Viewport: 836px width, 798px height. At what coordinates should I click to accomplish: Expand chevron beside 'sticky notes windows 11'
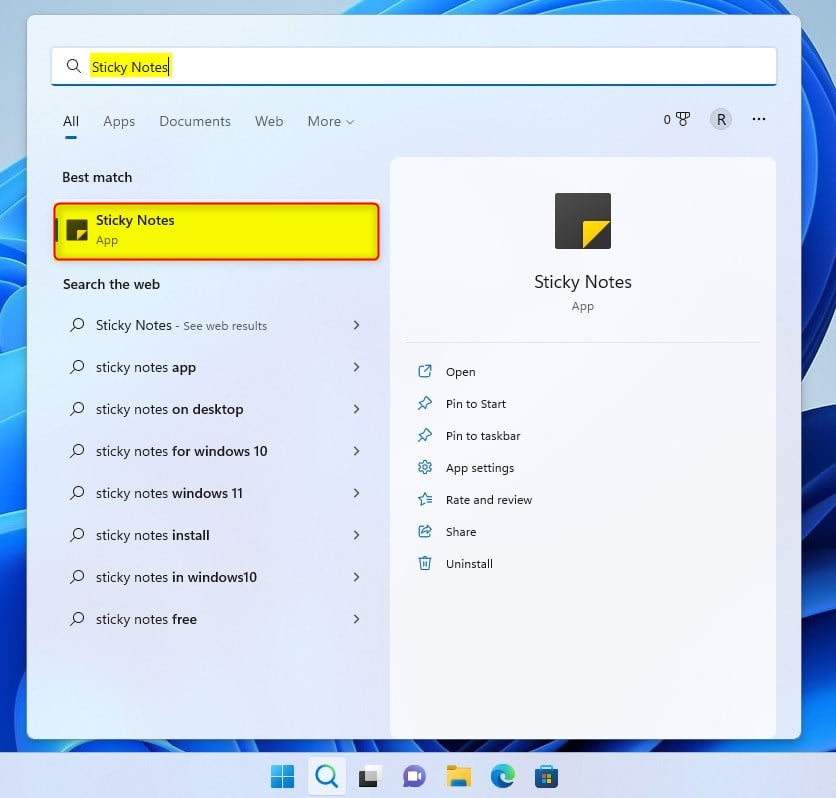pos(357,493)
